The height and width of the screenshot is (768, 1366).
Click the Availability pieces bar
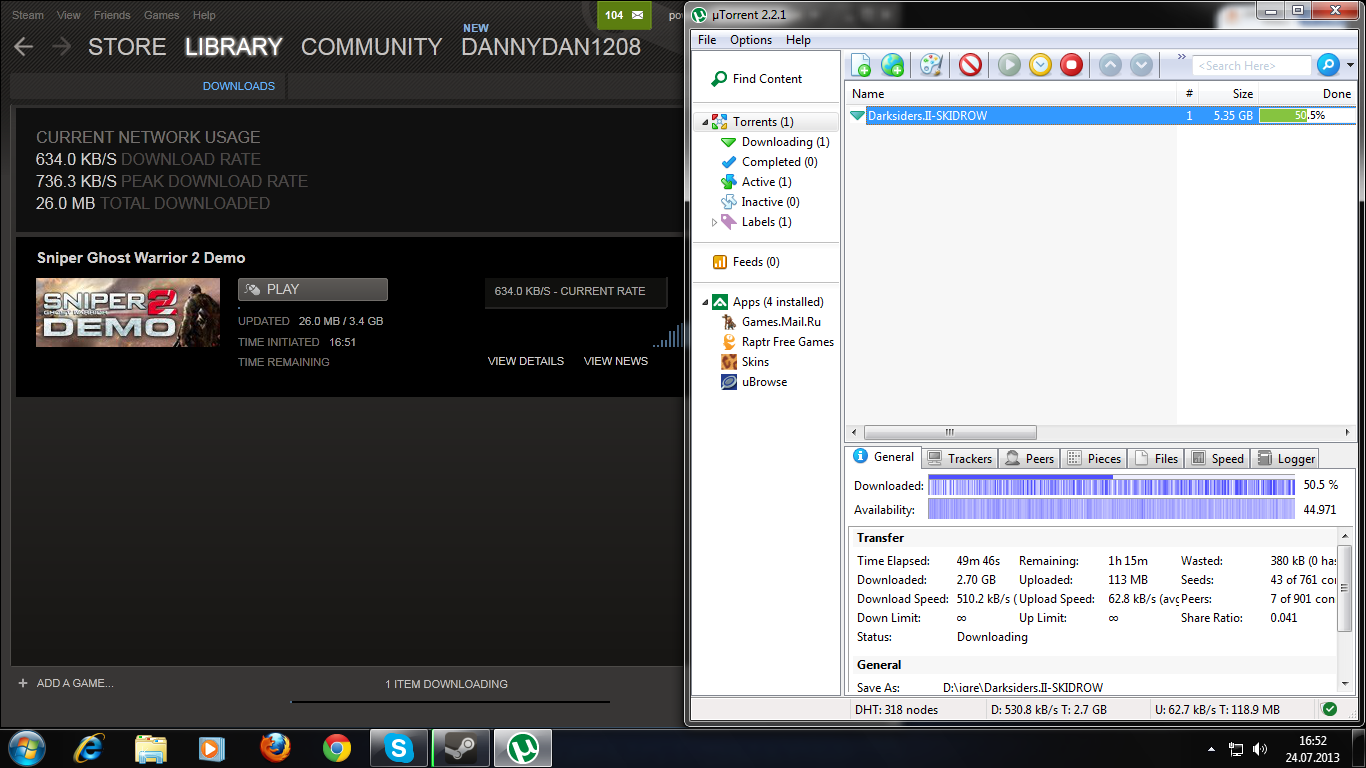(x=1111, y=510)
